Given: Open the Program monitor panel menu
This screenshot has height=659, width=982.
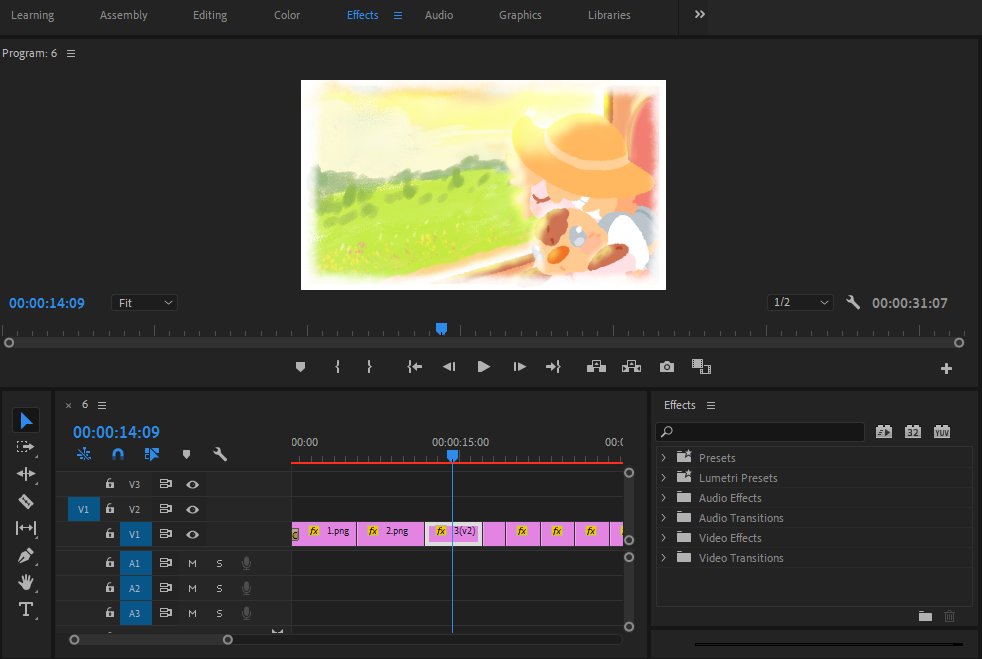Looking at the screenshot, I should [x=71, y=53].
